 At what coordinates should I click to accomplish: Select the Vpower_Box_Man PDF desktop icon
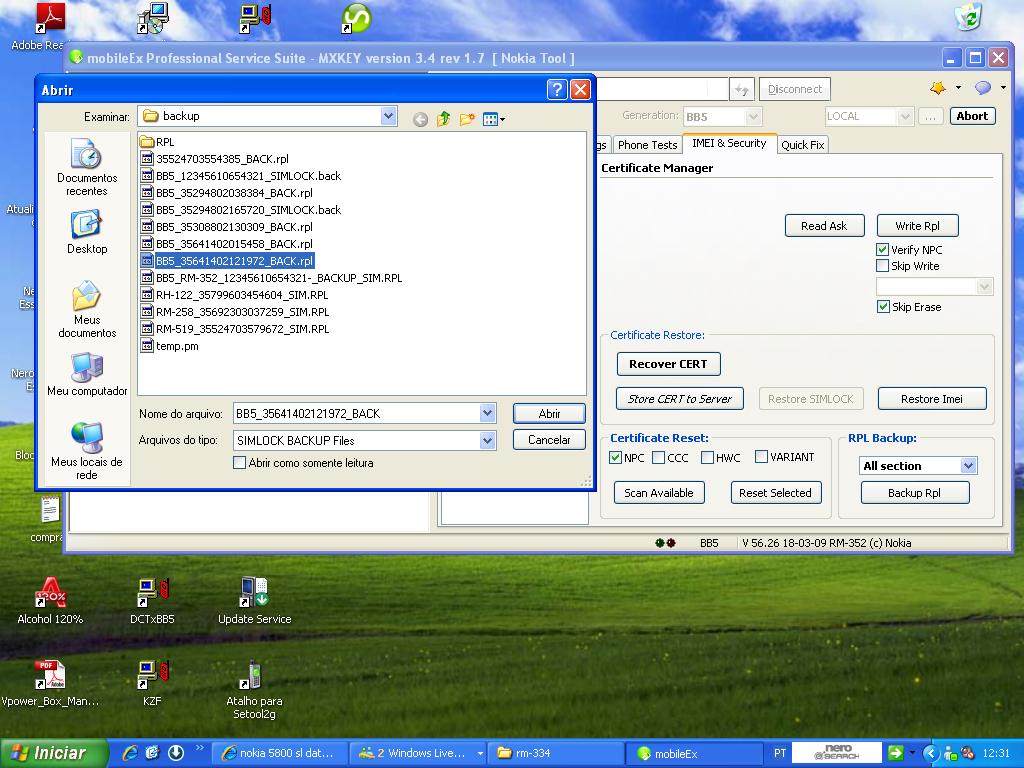(50, 683)
